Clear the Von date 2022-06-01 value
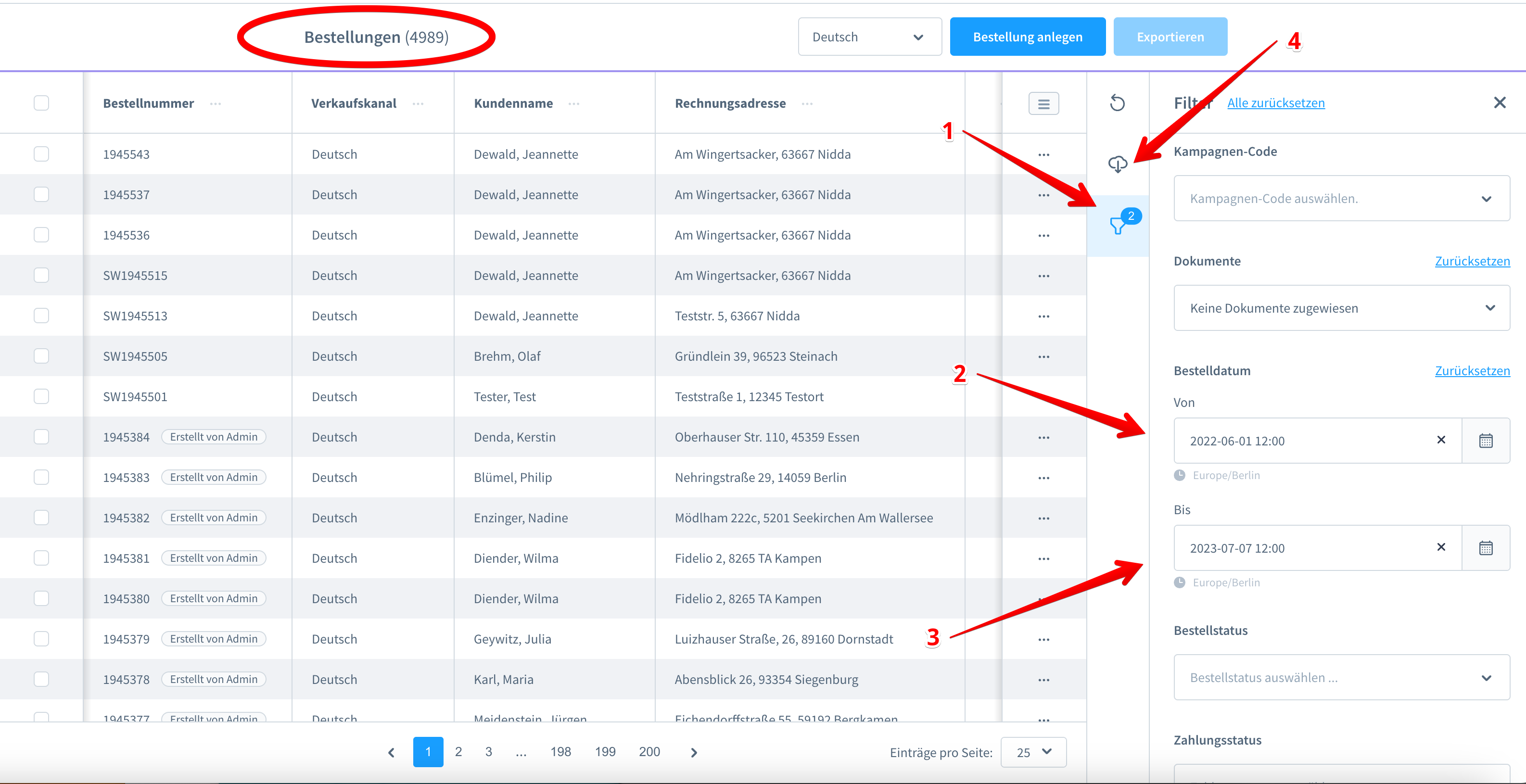The height and width of the screenshot is (784, 1526). coord(1441,440)
